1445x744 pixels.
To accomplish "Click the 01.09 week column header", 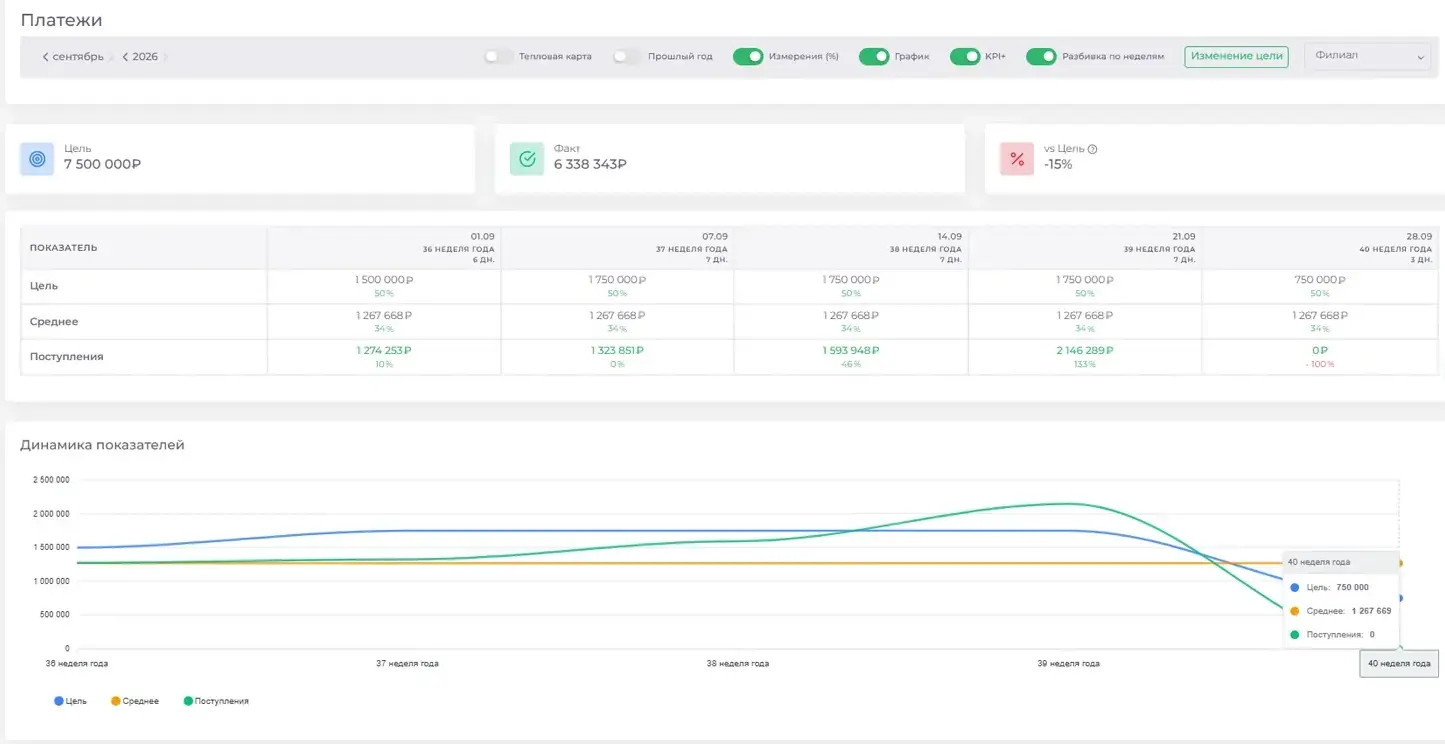I will (x=384, y=248).
